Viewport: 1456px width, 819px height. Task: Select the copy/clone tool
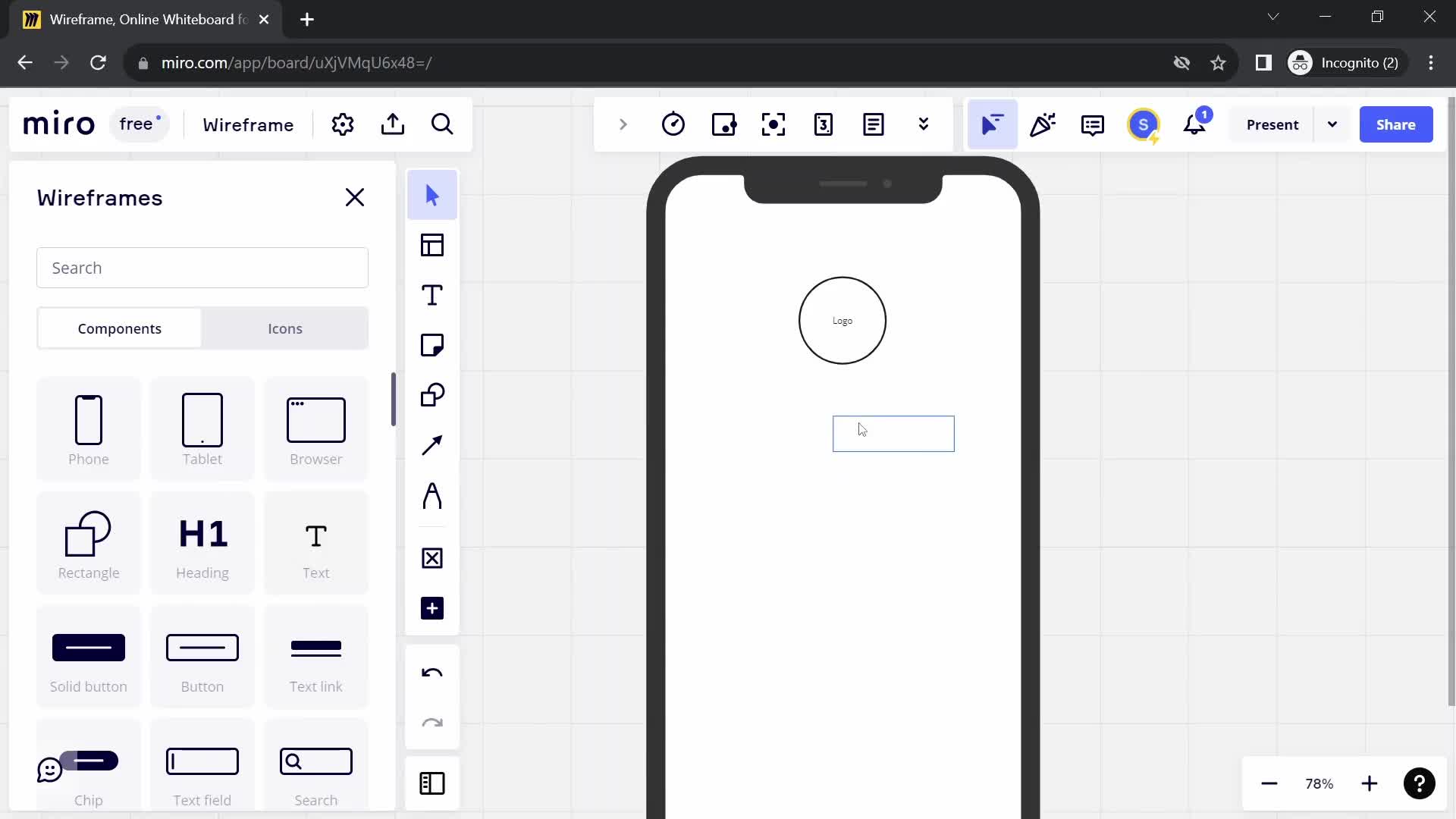coord(432,396)
